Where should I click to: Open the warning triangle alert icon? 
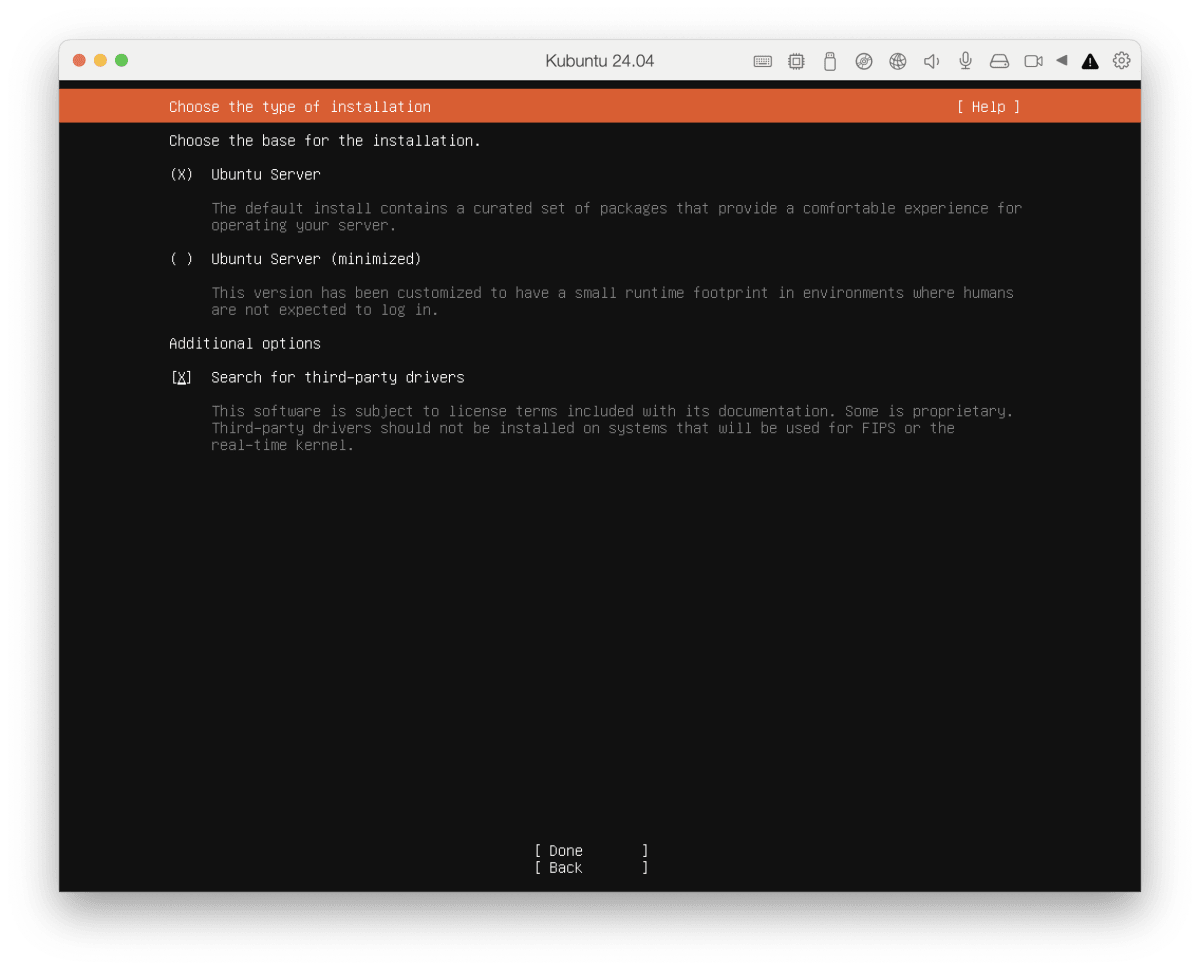pyautogui.click(x=1090, y=61)
